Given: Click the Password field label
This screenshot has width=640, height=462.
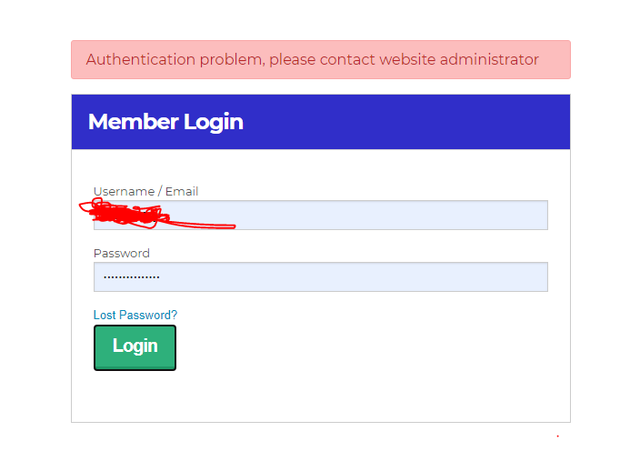Looking at the screenshot, I should pos(122,253).
